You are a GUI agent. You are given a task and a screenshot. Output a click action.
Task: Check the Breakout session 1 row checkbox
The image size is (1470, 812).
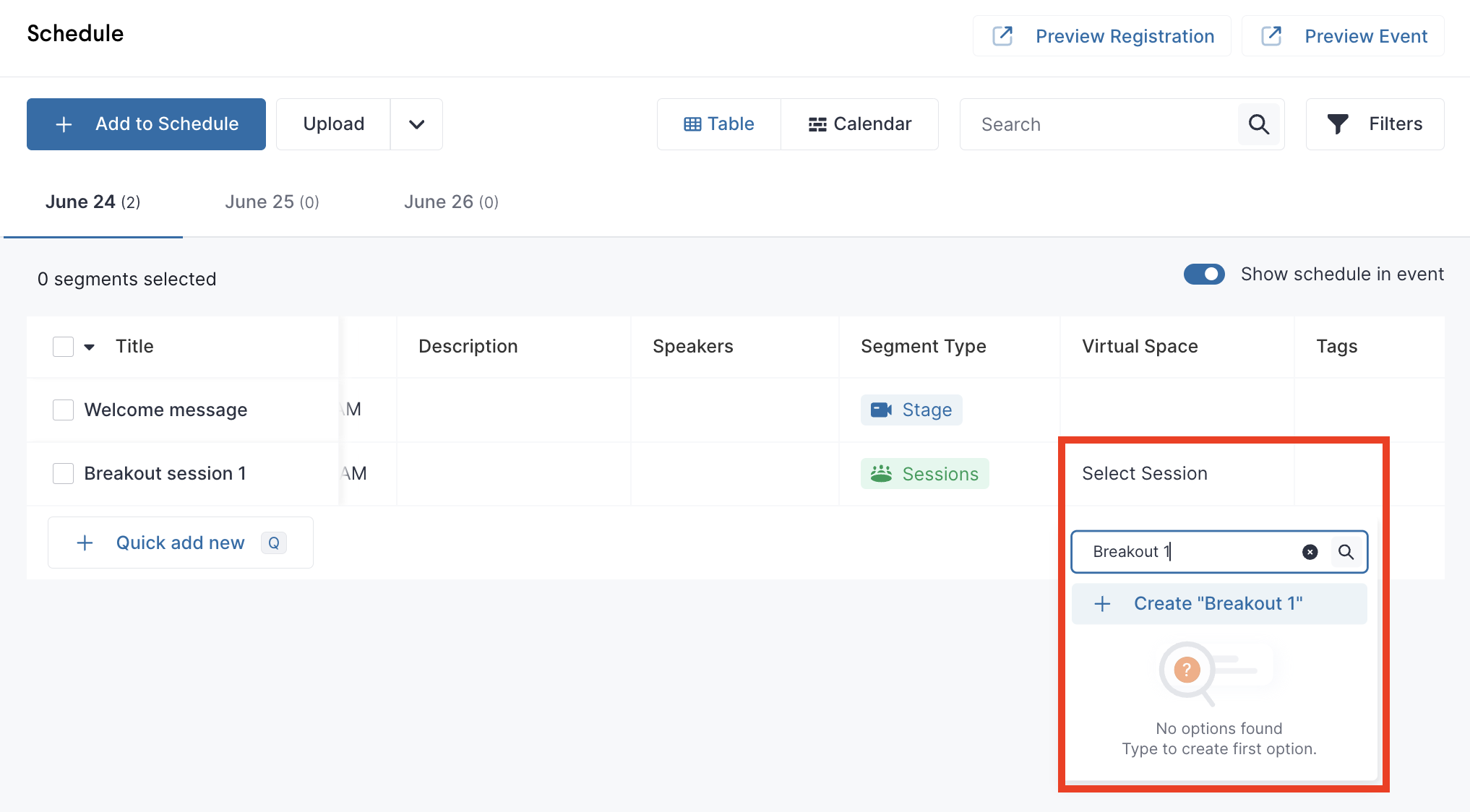[64, 474]
